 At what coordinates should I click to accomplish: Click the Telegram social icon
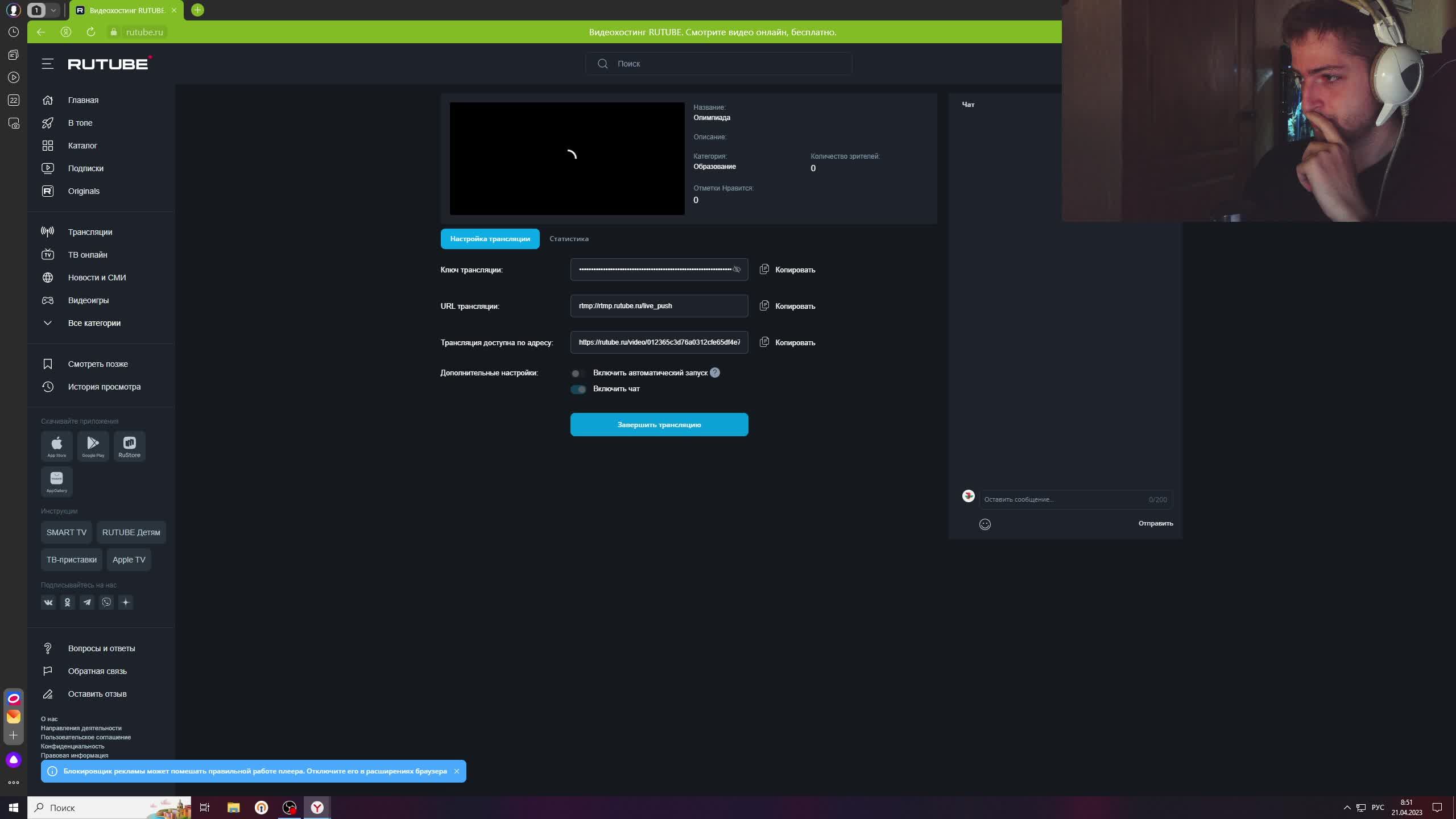[x=87, y=602]
